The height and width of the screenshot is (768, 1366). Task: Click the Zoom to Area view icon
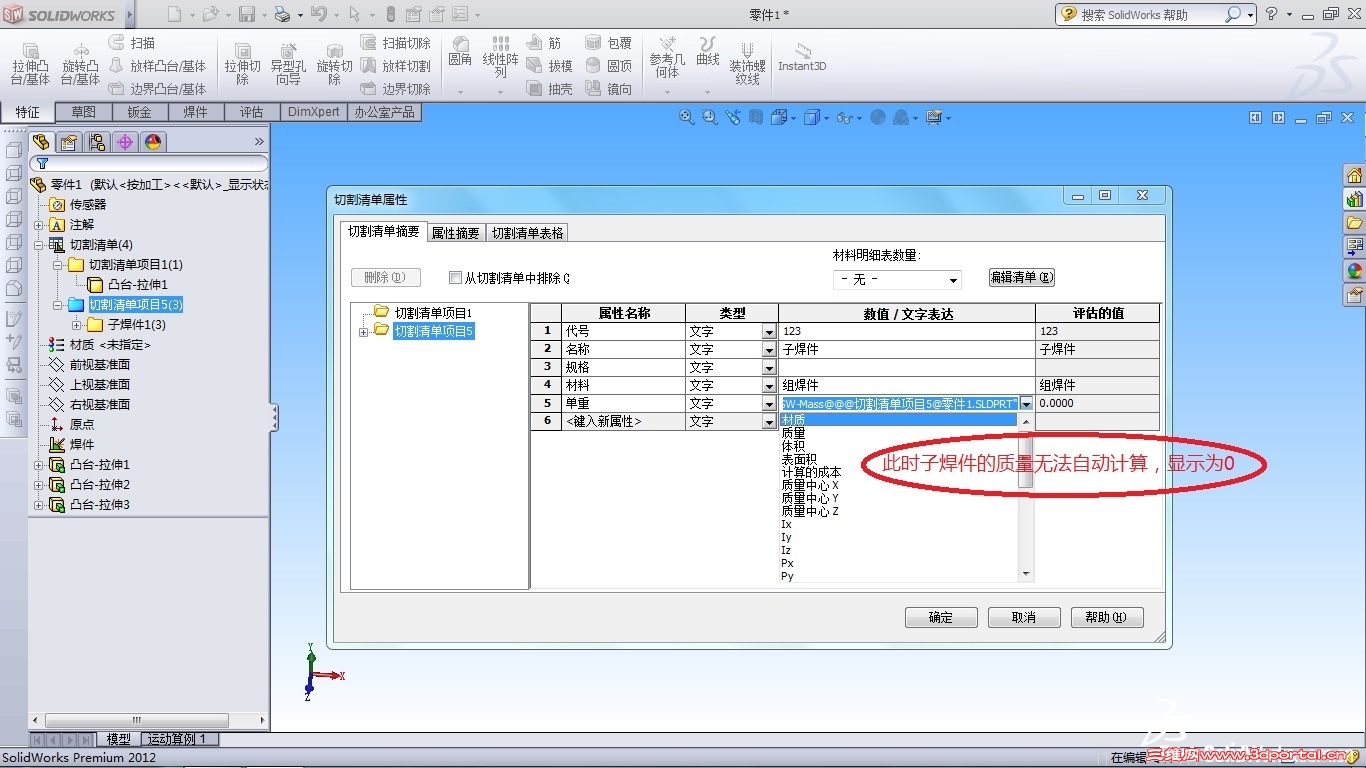[710, 117]
